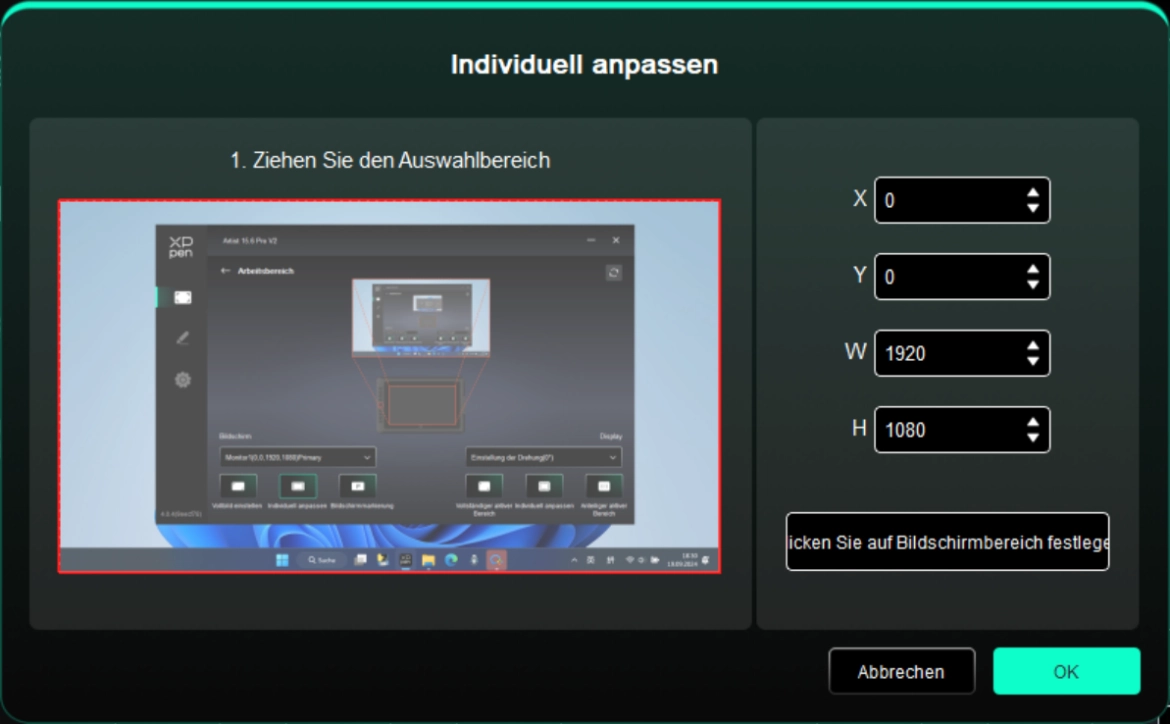Increase the X value with up arrow
Viewport: 1170px width, 724px height.
[1033, 193]
